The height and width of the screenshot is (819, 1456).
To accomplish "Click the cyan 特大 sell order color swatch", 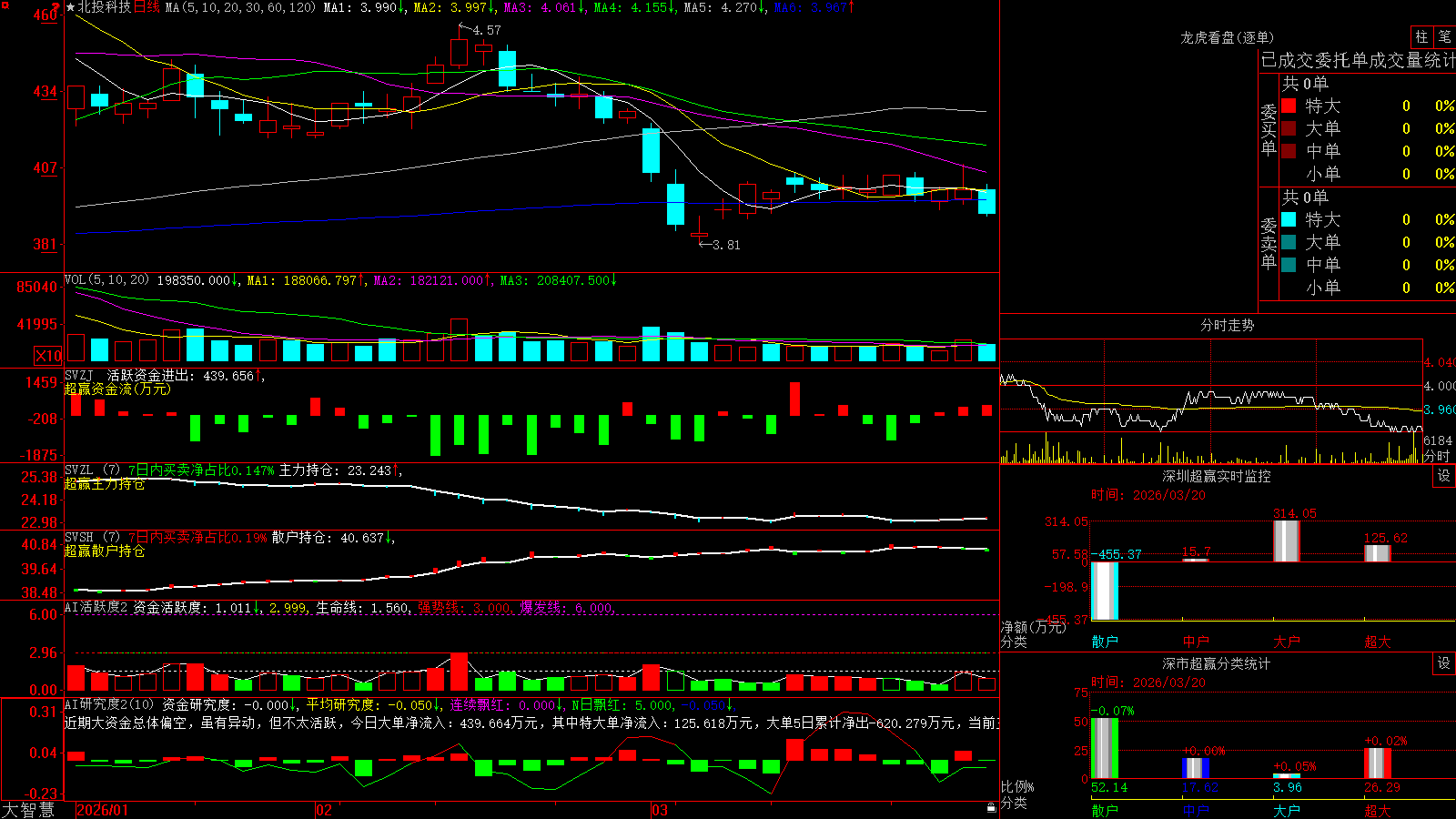I will (x=1289, y=219).
